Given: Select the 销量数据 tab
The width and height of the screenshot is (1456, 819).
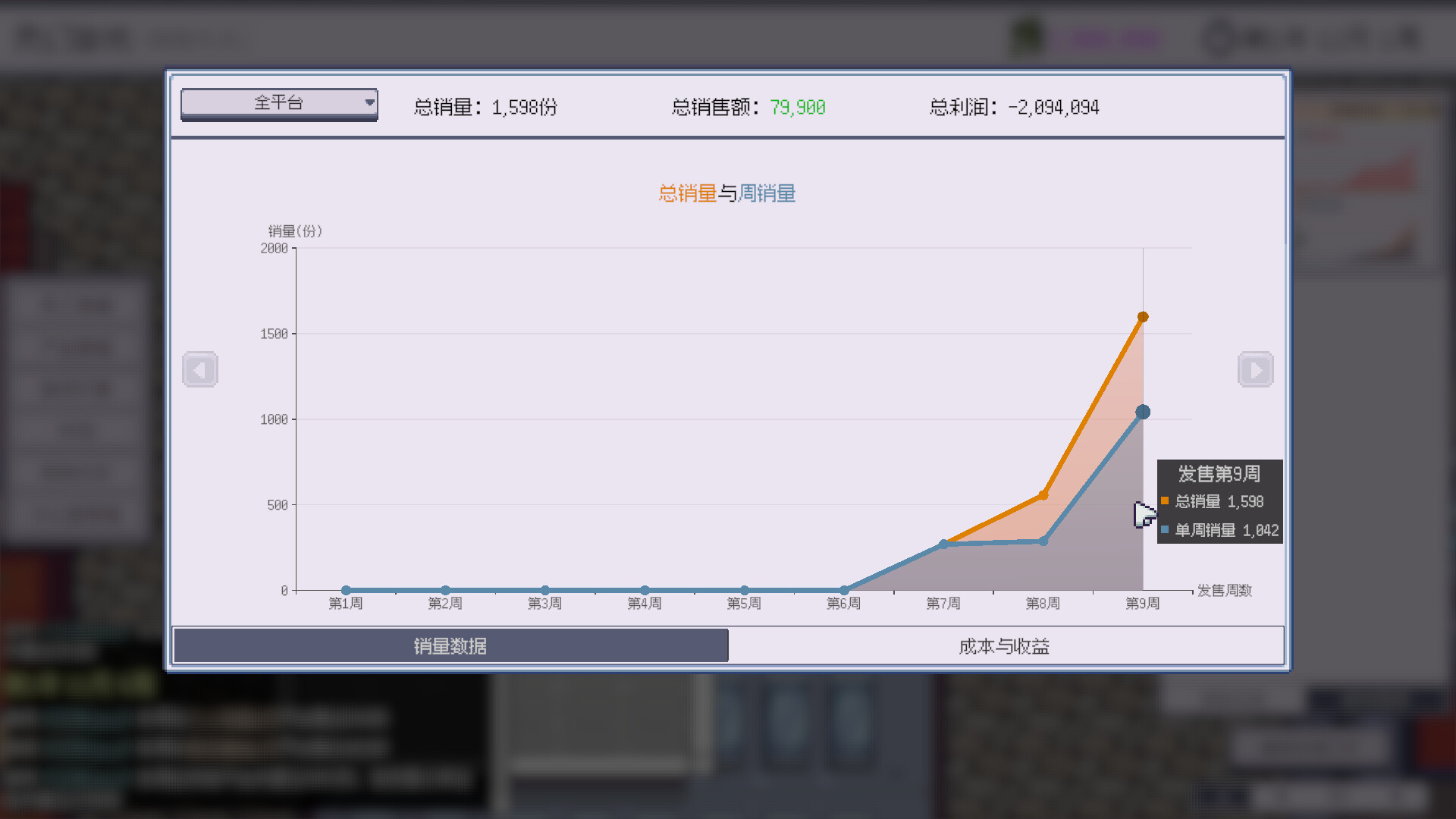Looking at the screenshot, I should tap(450, 645).
